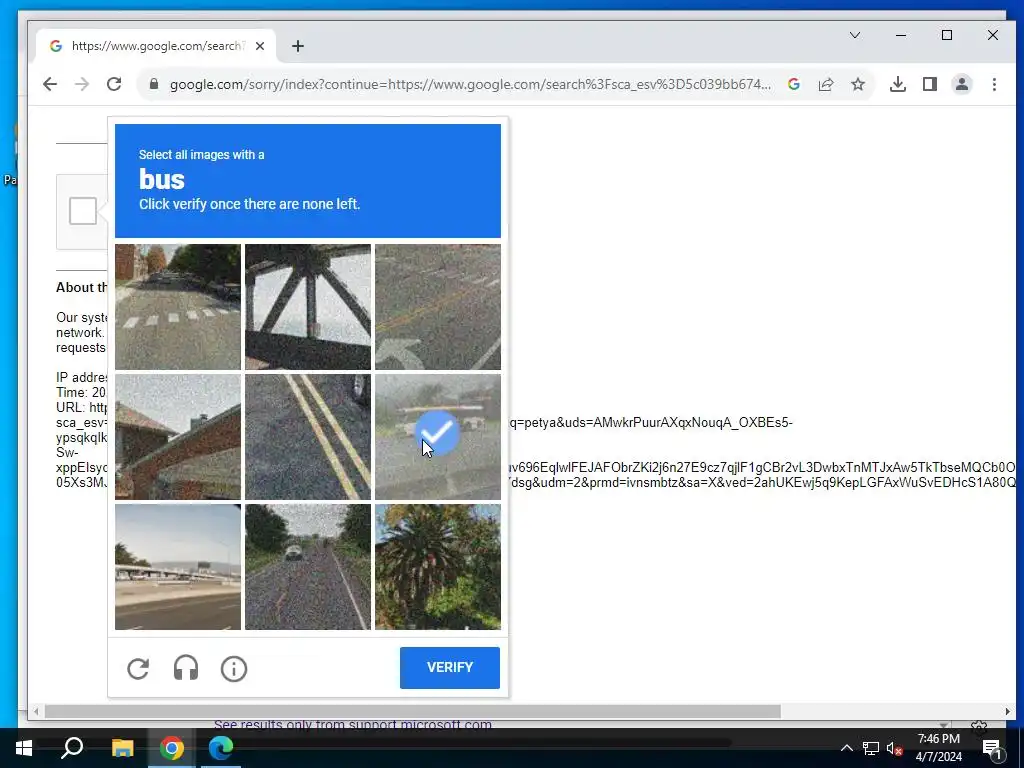Click the Chrome taskbar icon
This screenshot has height=768, width=1024.
(171, 748)
